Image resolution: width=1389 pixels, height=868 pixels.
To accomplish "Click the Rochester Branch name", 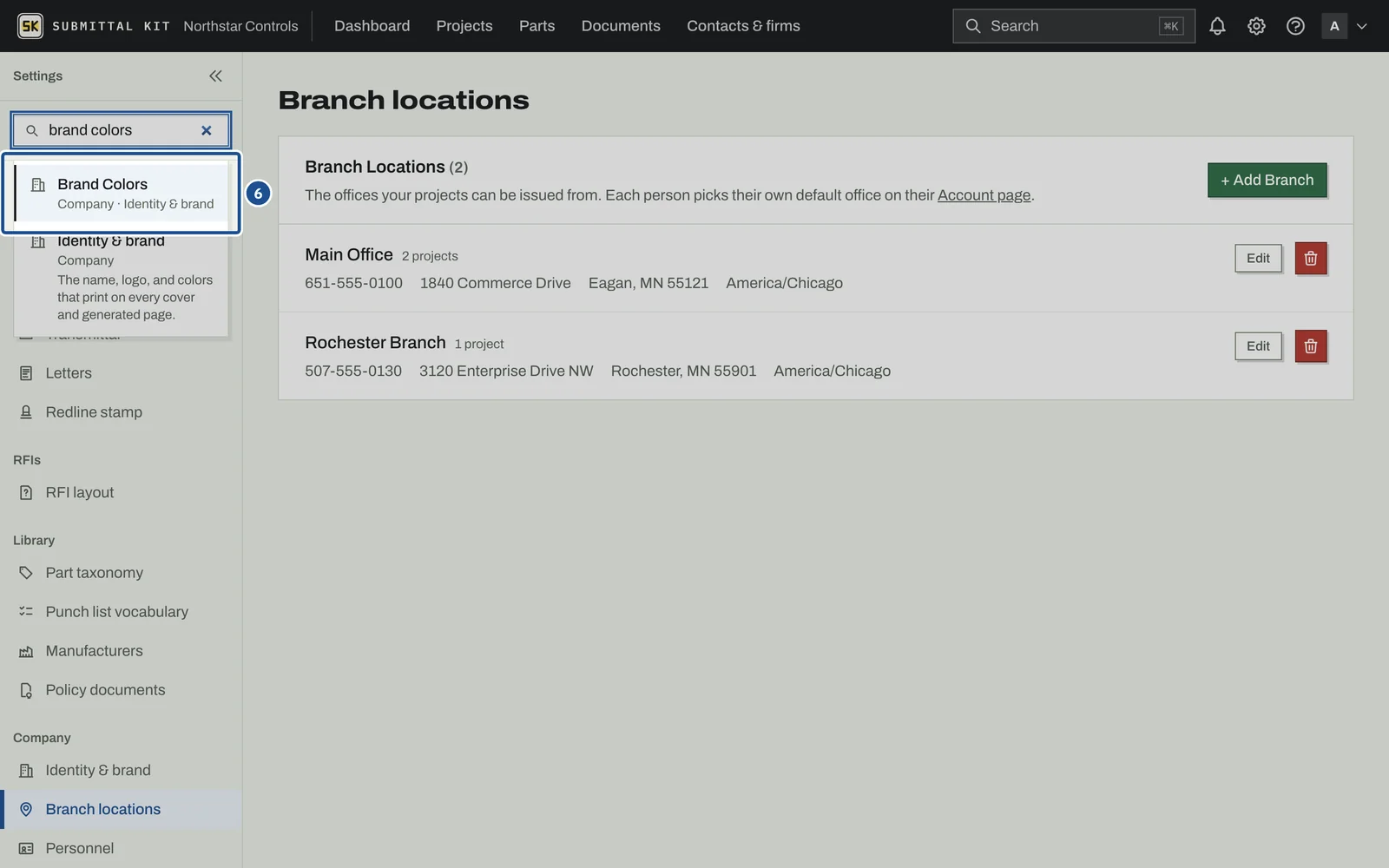I will [375, 343].
